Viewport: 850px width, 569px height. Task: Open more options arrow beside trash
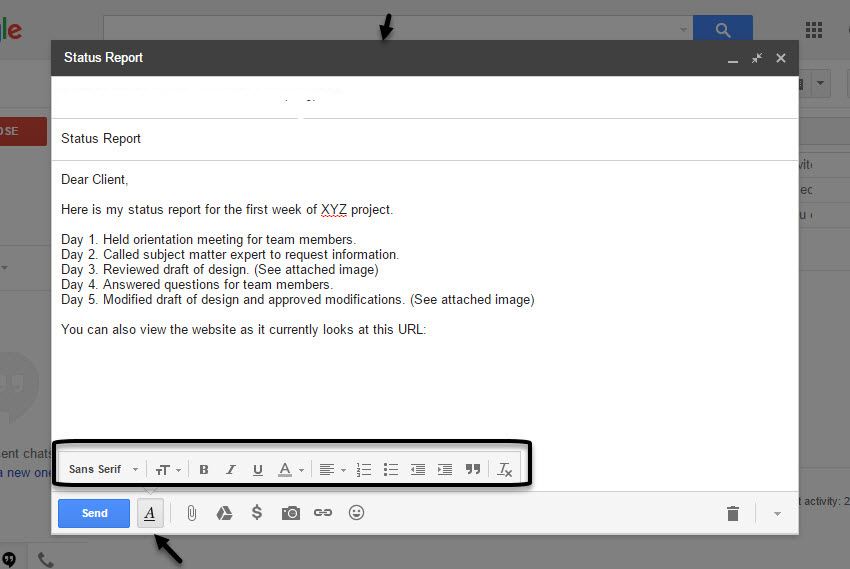[777, 514]
